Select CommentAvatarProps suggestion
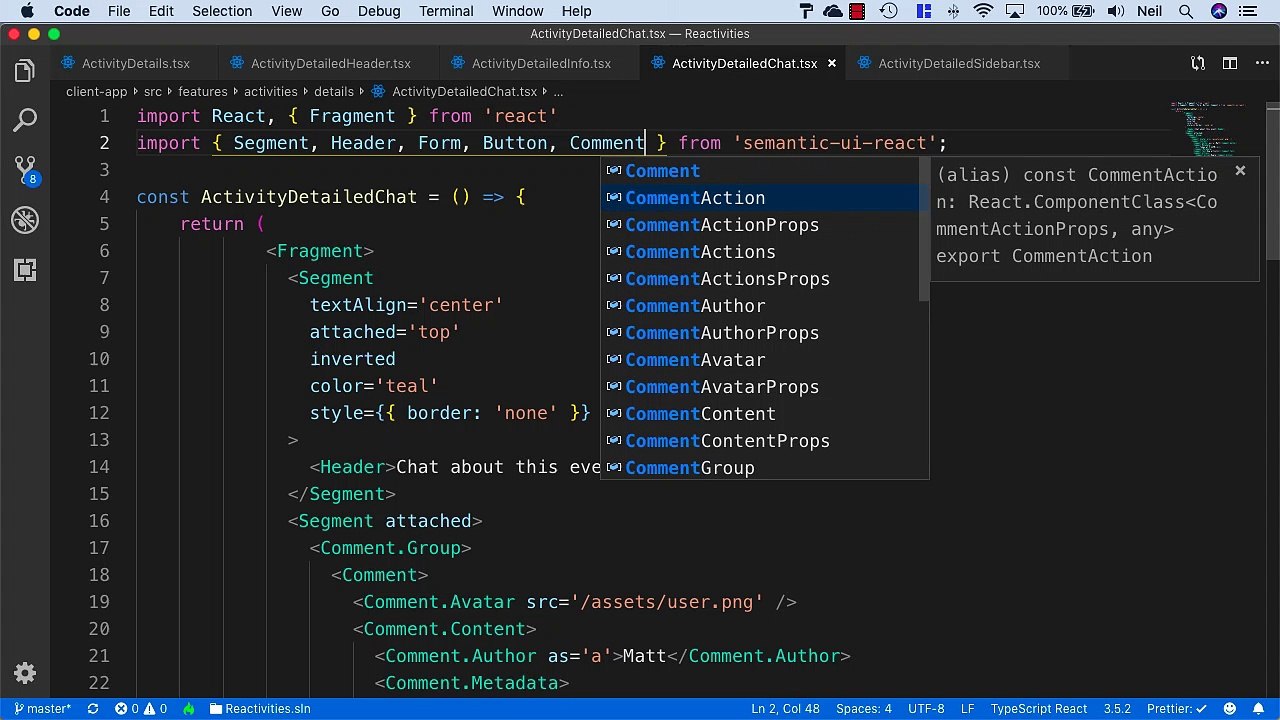1280x720 pixels. pyautogui.click(x=760, y=387)
